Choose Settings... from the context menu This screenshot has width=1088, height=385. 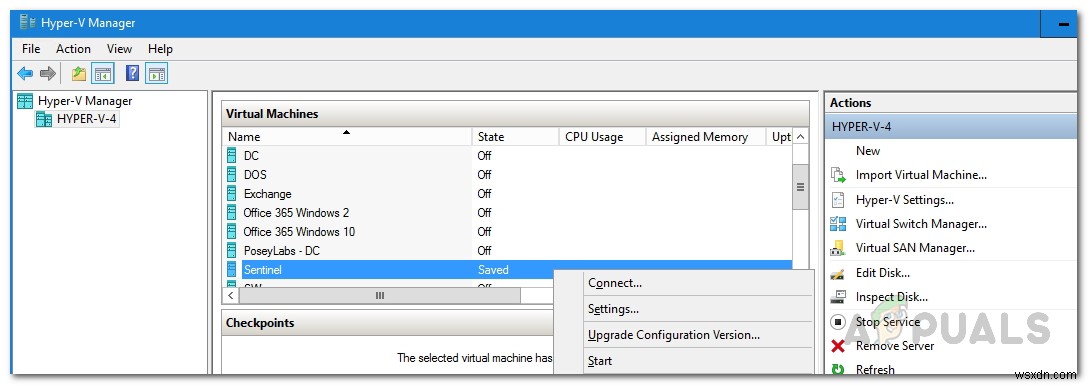[613, 309]
